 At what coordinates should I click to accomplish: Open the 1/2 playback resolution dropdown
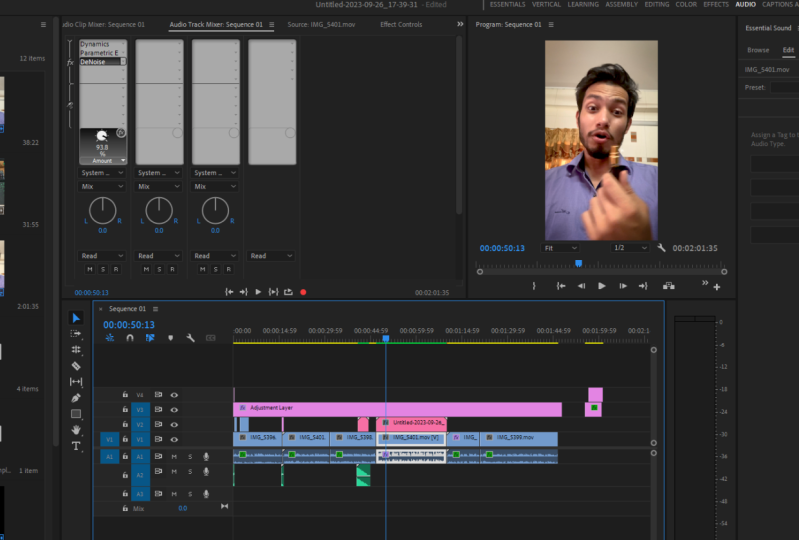[x=629, y=248]
